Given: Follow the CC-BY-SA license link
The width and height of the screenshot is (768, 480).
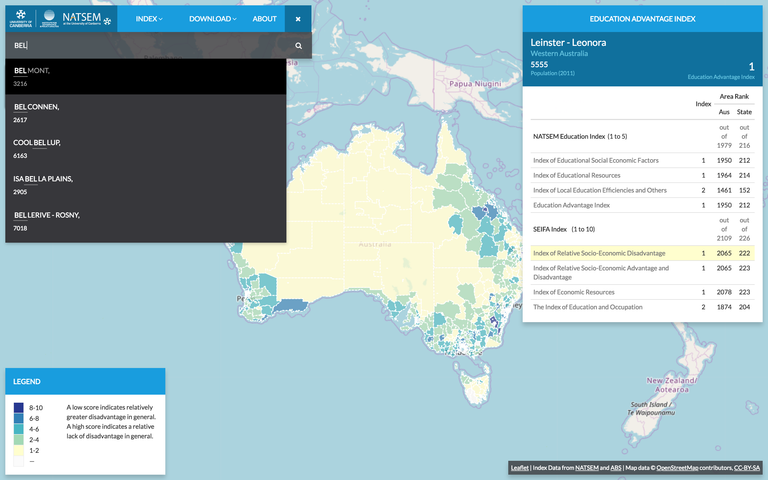Looking at the screenshot, I should [x=747, y=468].
